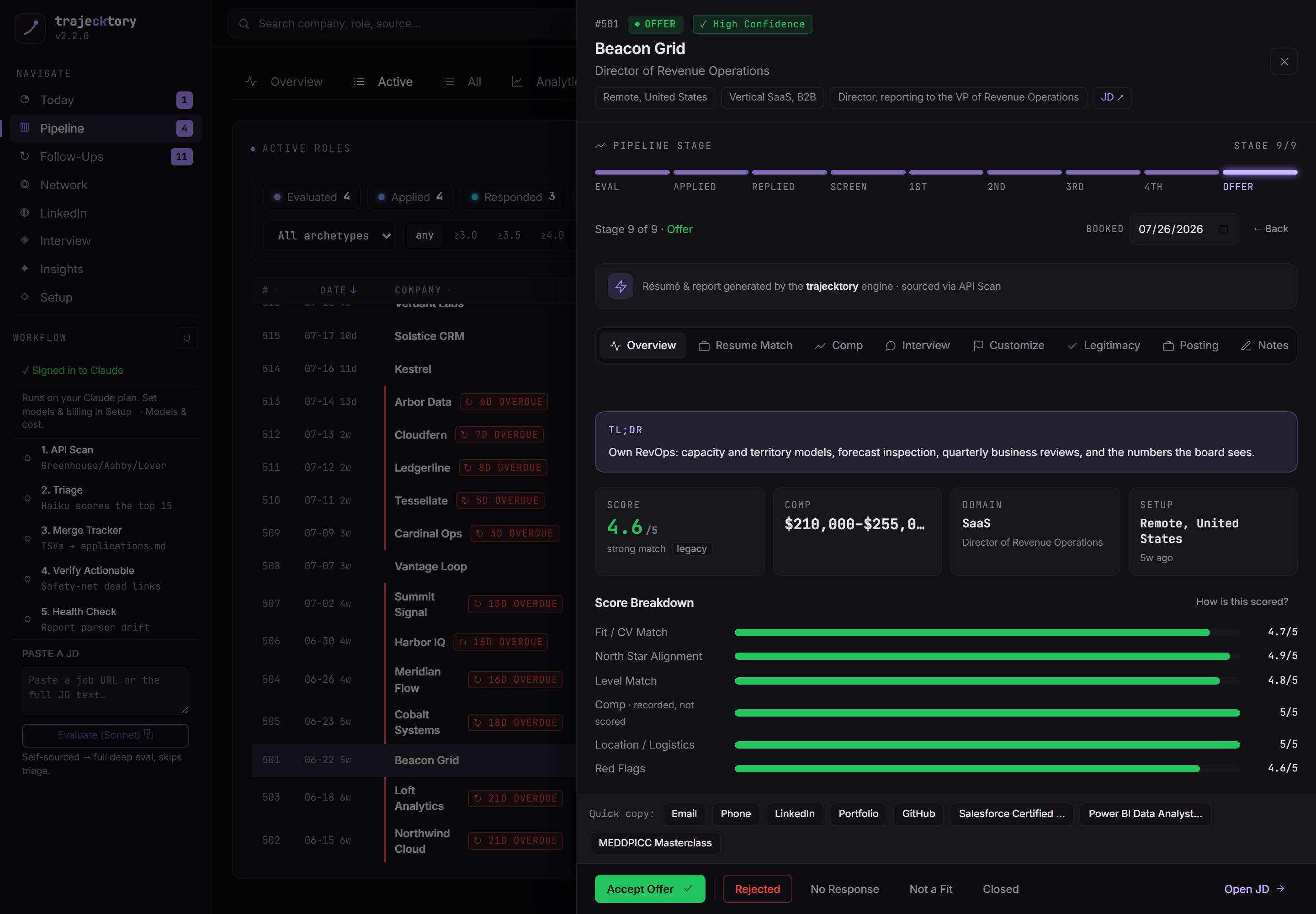Screen dimensions: 1316x914
Task: Click the Pipeline columns icon in sidebar
Action: (25, 128)
